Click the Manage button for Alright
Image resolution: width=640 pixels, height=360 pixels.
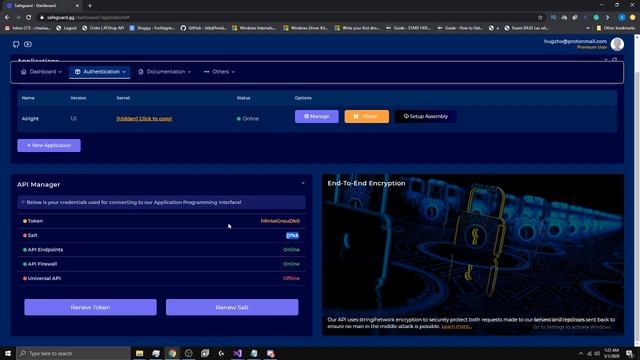pos(317,116)
